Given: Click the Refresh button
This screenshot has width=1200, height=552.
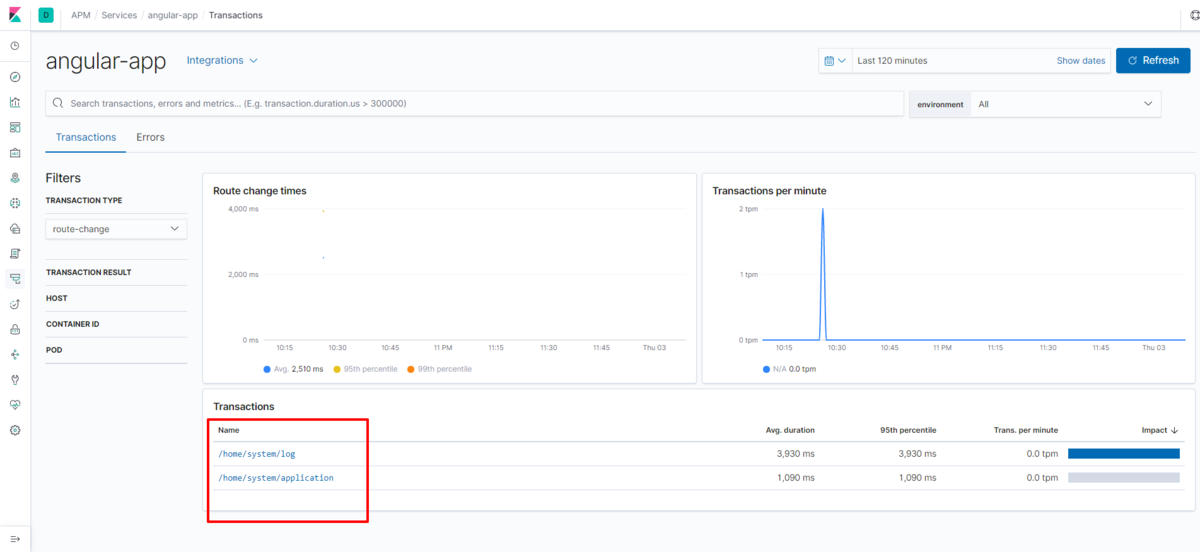Looking at the screenshot, I should (x=1153, y=60).
